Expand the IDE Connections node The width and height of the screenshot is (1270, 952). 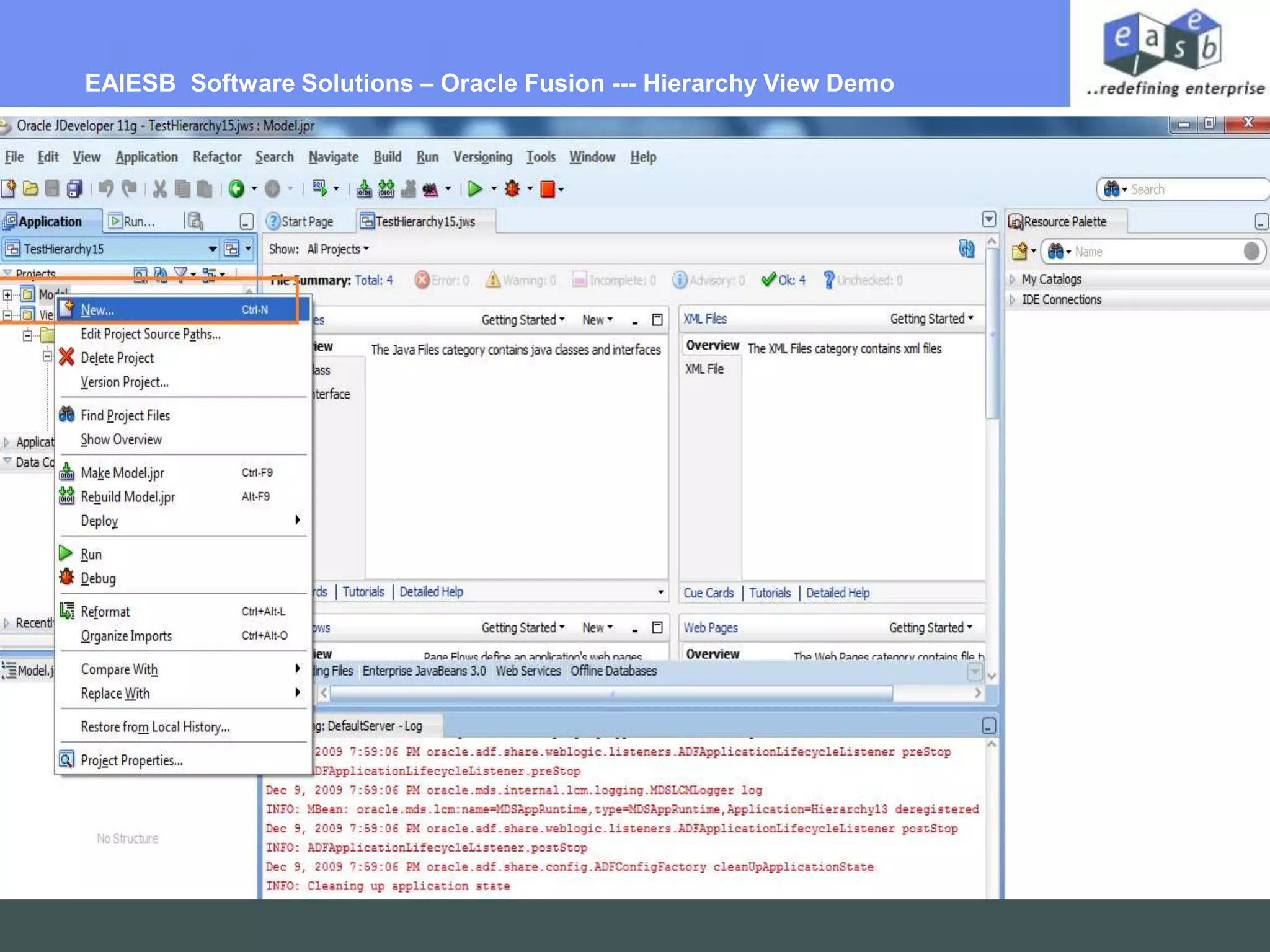point(1012,300)
